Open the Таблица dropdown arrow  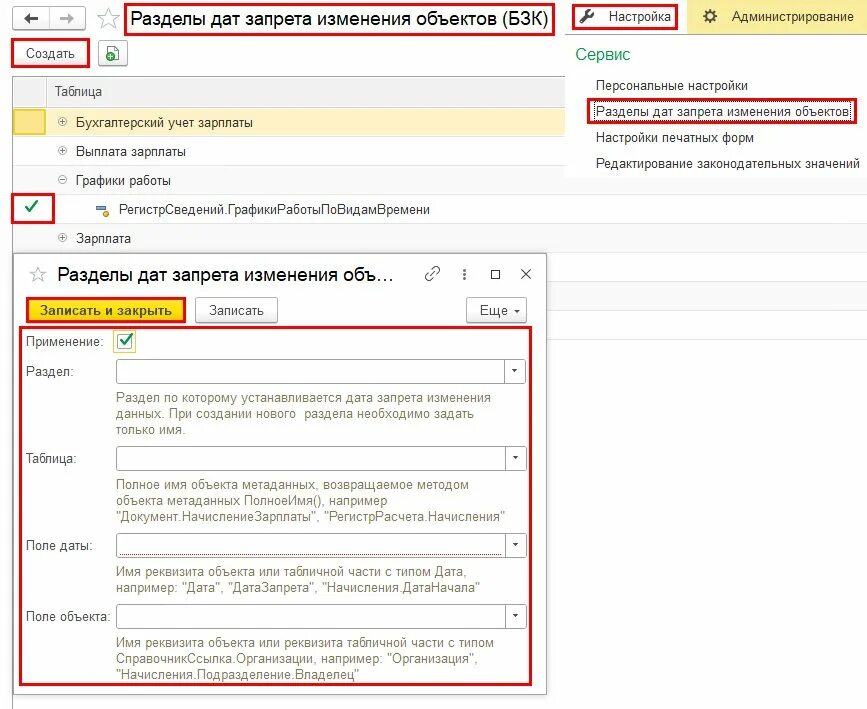coord(515,458)
